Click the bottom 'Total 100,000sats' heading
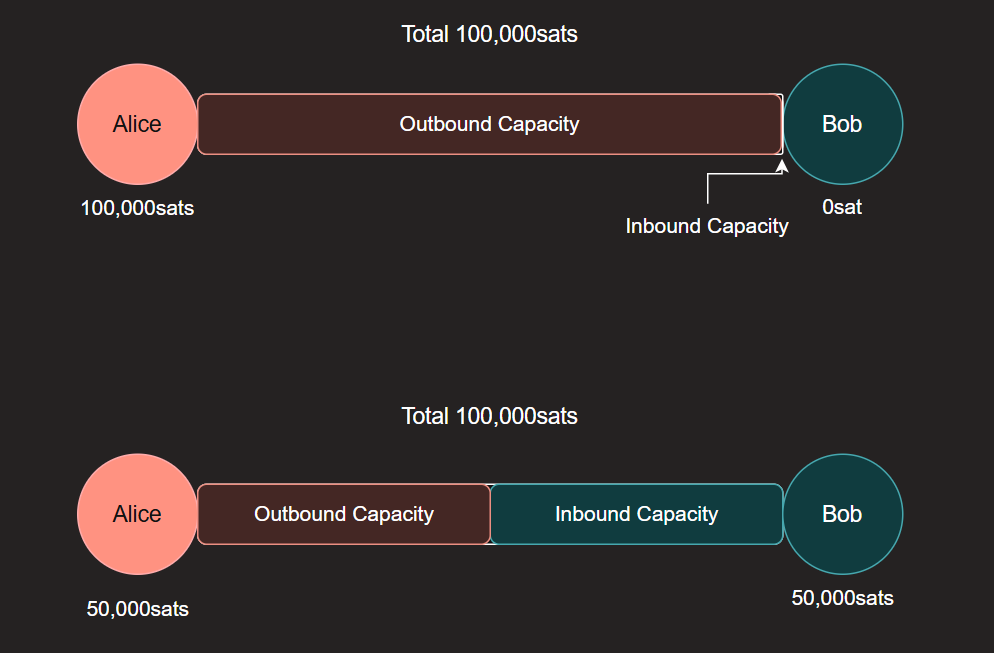The width and height of the screenshot is (994, 653). (x=489, y=416)
